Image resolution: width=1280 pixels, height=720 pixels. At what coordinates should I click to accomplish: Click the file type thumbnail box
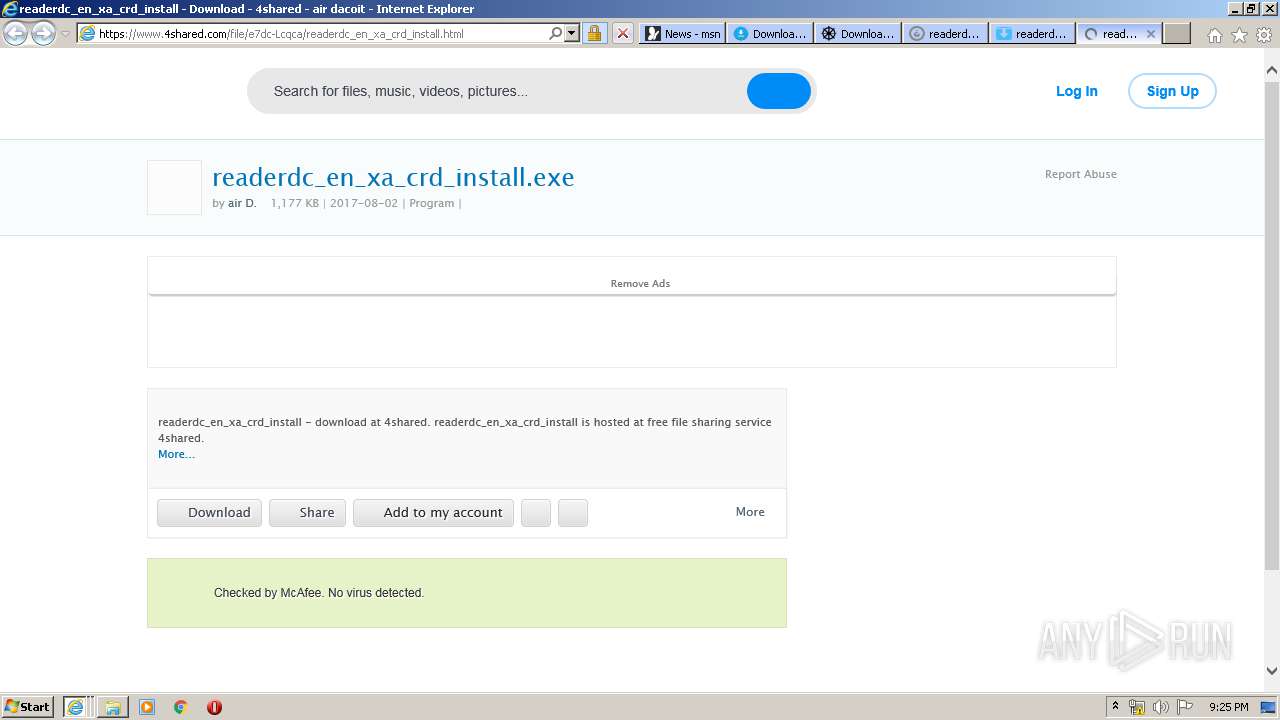click(174, 187)
